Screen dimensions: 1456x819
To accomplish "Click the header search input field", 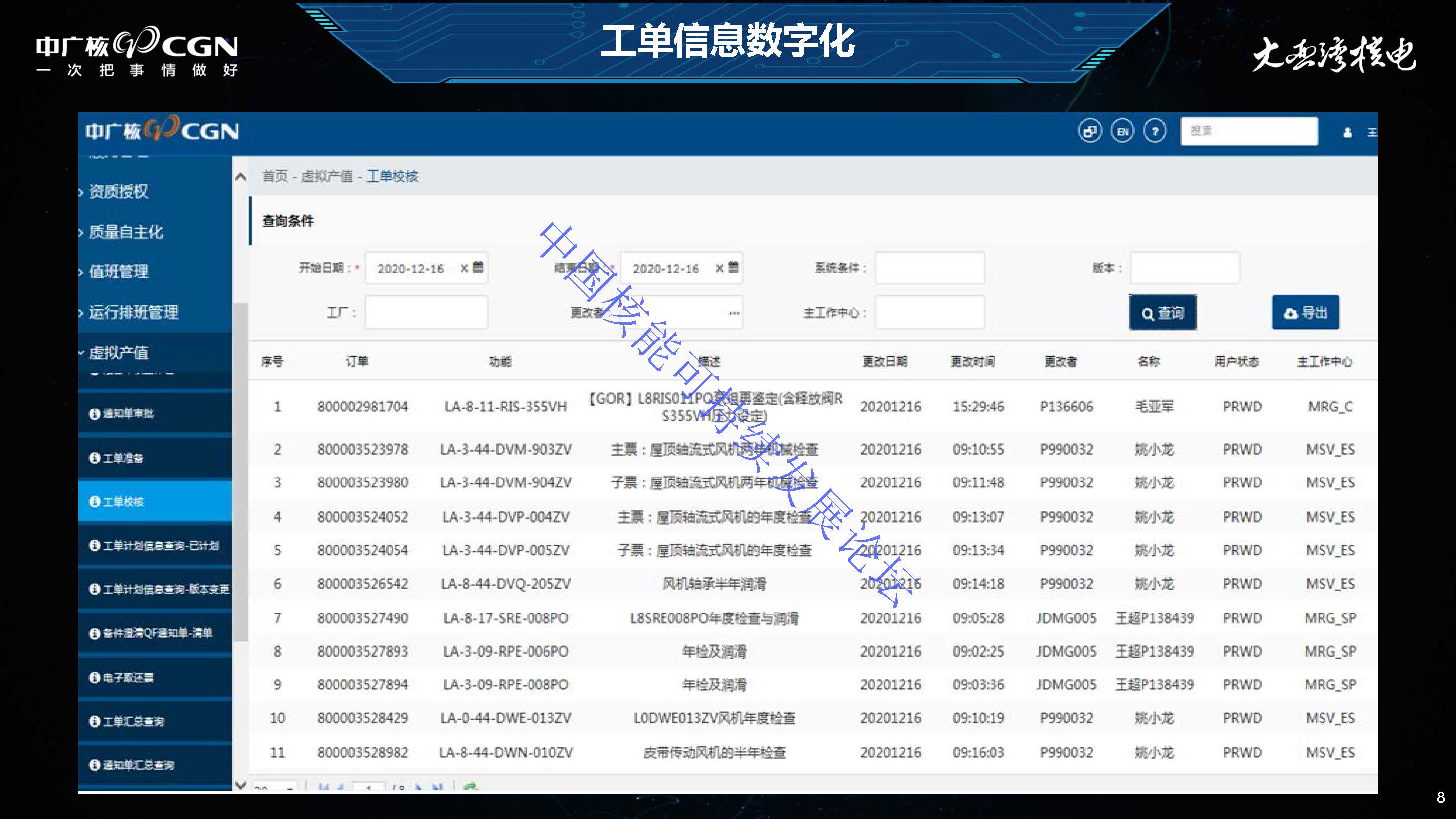I will (1249, 131).
